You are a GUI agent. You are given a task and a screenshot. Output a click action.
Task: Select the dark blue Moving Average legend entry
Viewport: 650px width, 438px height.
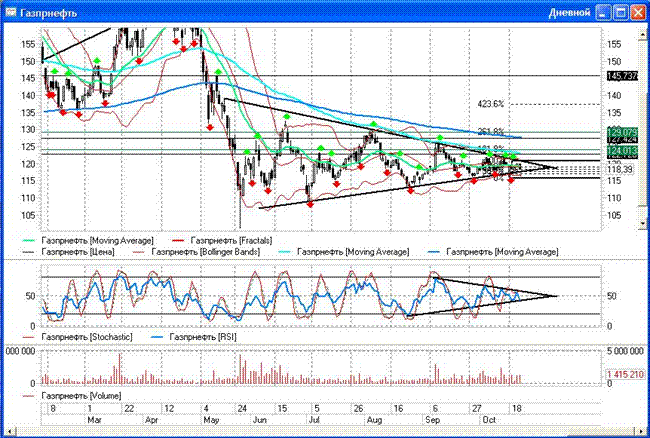[492, 252]
